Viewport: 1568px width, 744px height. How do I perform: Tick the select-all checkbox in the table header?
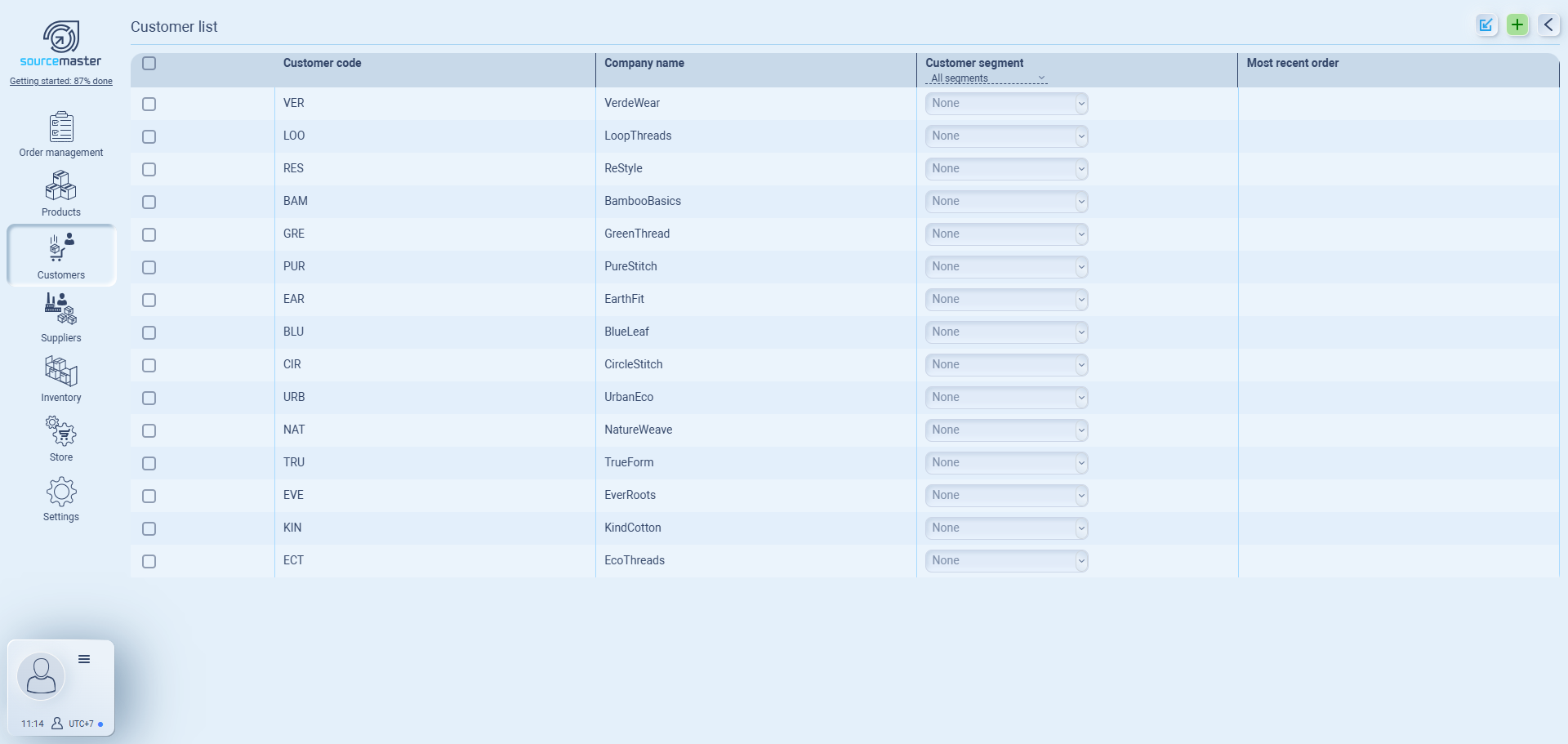pyautogui.click(x=149, y=63)
